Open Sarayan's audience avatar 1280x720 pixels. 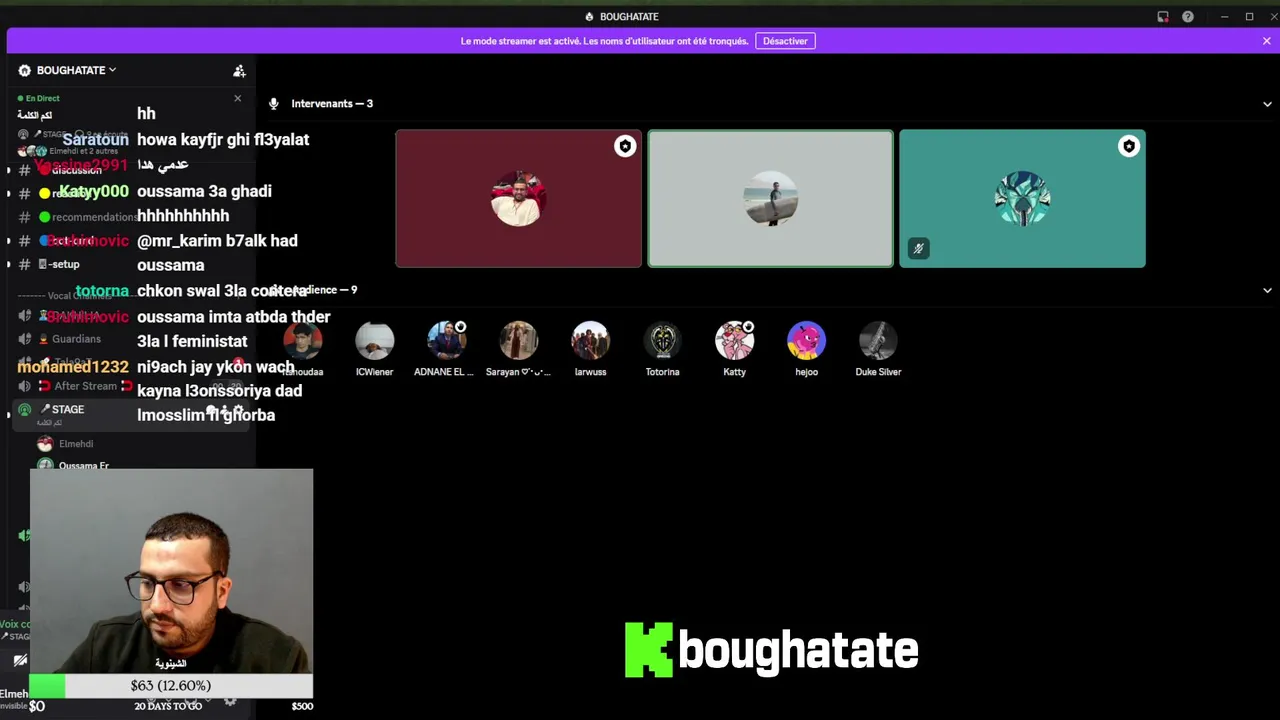[518, 341]
